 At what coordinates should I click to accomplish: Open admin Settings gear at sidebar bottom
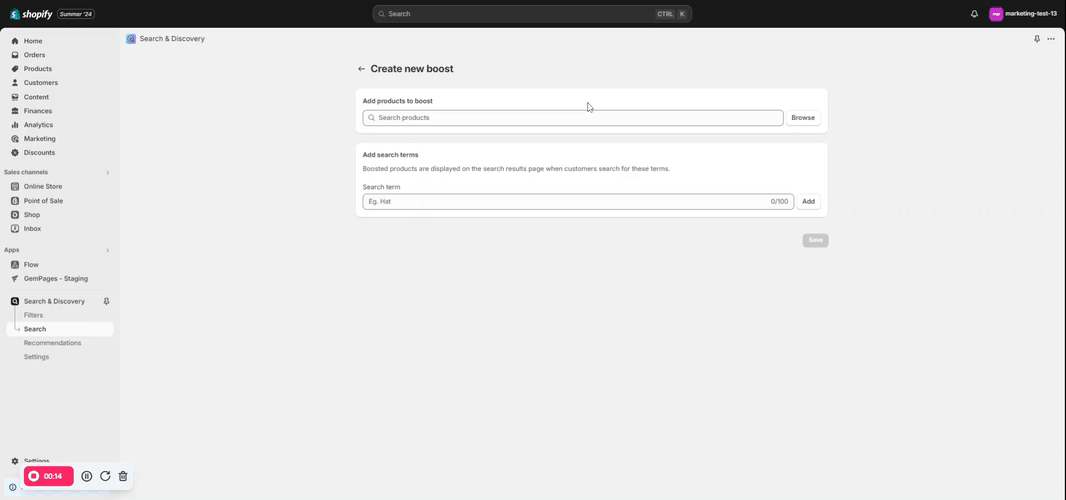(x=15, y=461)
